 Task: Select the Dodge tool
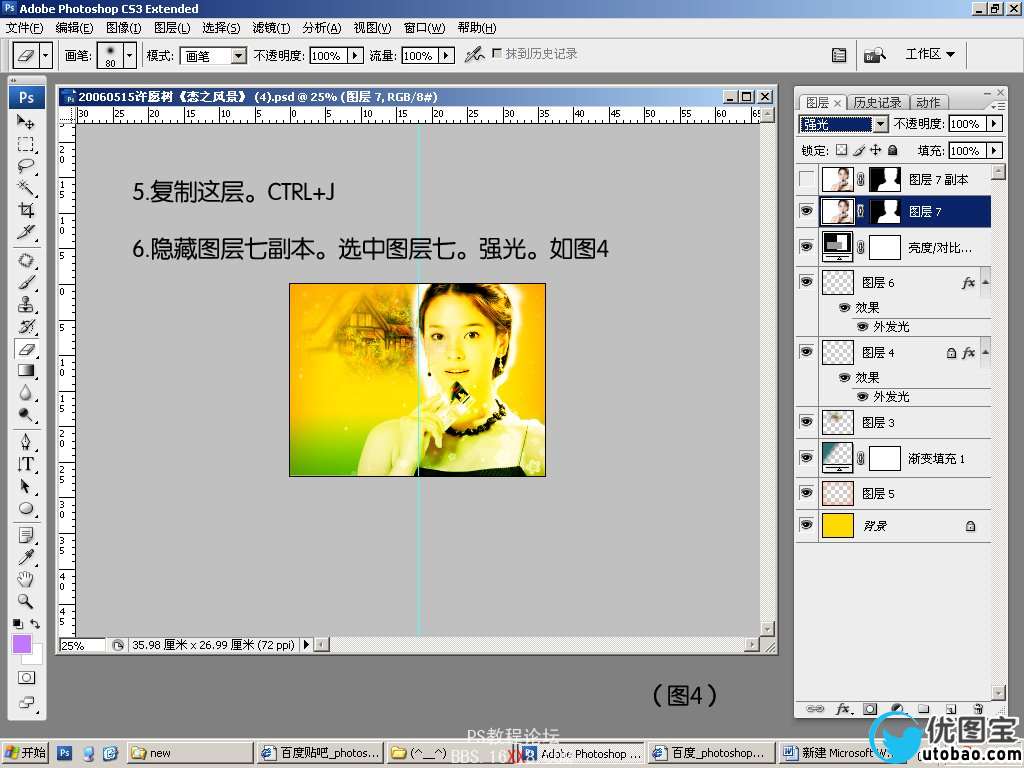click(x=25, y=415)
